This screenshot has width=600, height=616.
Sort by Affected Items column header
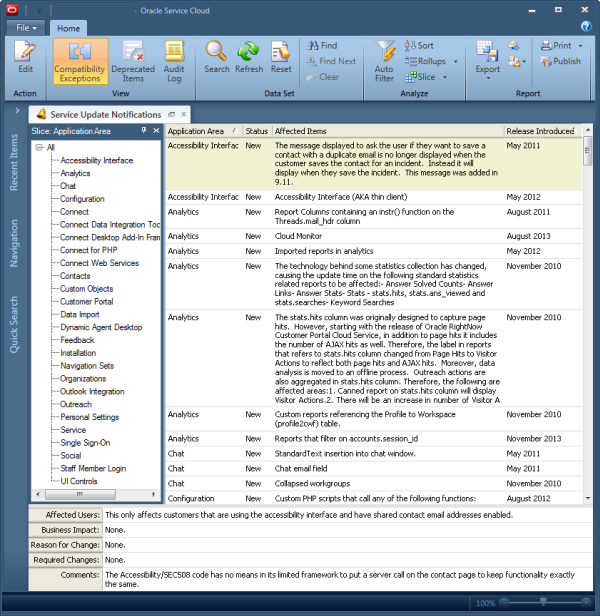(387, 131)
